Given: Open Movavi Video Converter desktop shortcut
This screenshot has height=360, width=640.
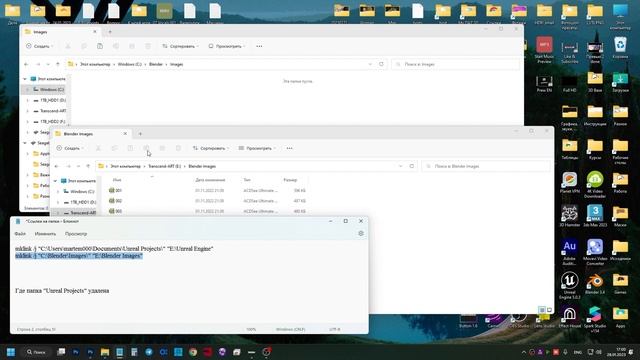Looking at the screenshot, I should (595, 252).
